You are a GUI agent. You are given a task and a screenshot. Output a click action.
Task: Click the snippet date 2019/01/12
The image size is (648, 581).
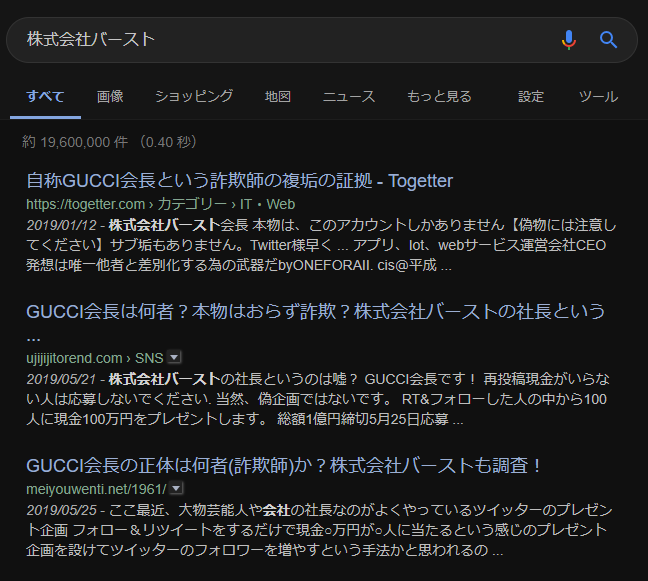61,225
